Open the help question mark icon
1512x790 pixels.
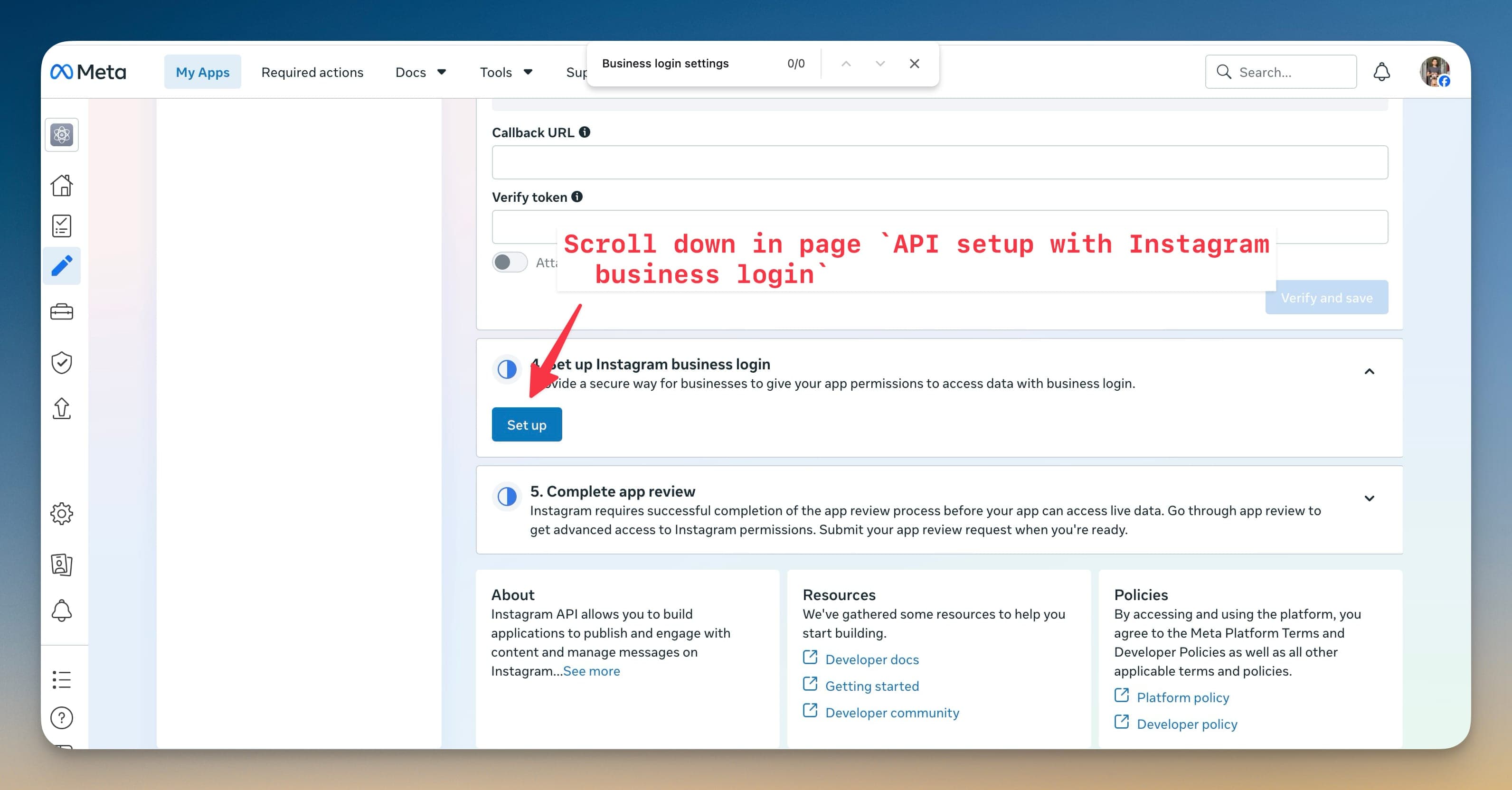[x=62, y=718]
